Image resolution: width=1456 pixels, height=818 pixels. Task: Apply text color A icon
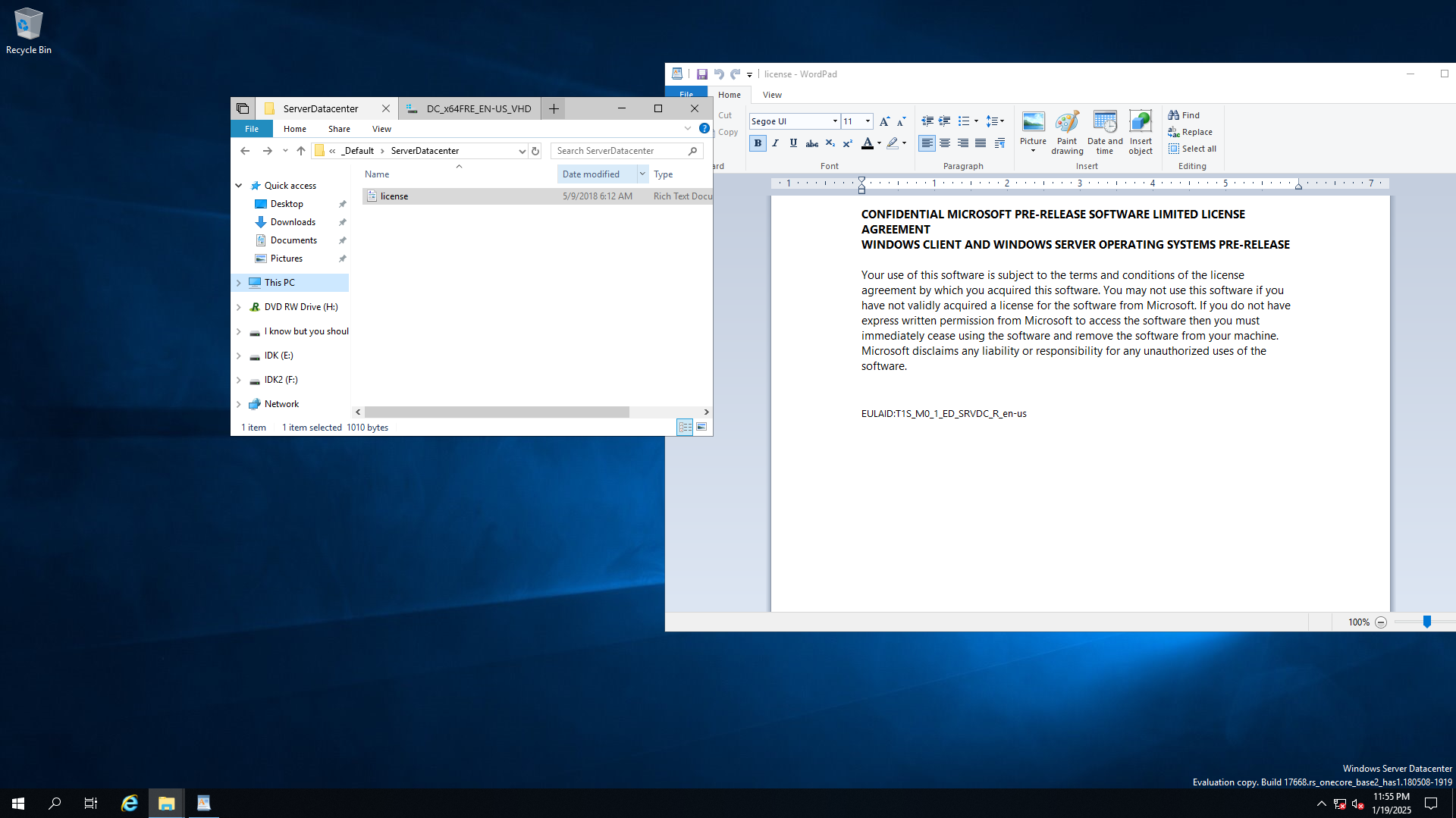coord(868,143)
